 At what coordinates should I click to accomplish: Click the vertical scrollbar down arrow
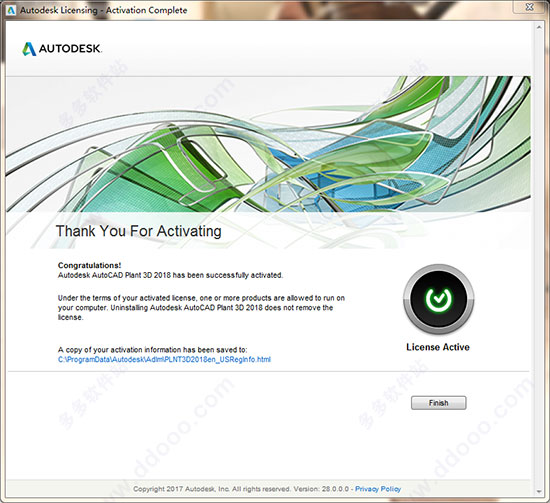pos(539,492)
